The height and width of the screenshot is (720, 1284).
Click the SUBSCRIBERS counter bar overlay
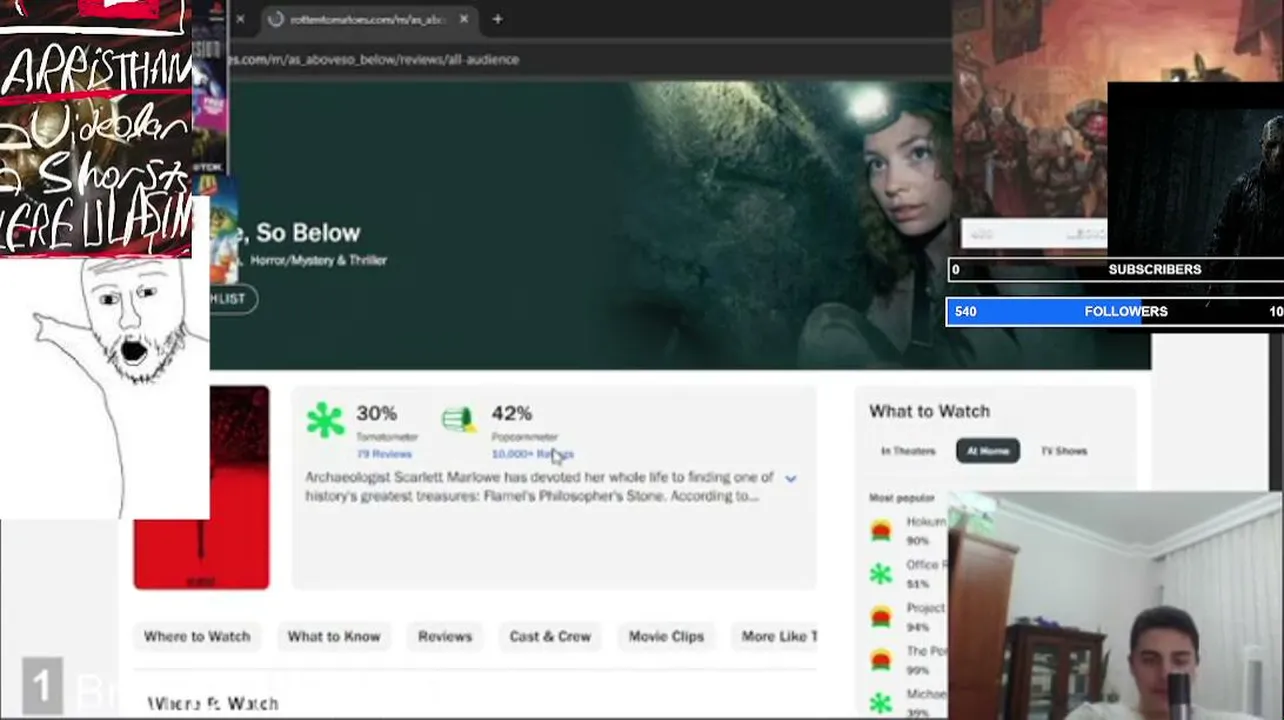pyautogui.click(x=1115, y=269)
